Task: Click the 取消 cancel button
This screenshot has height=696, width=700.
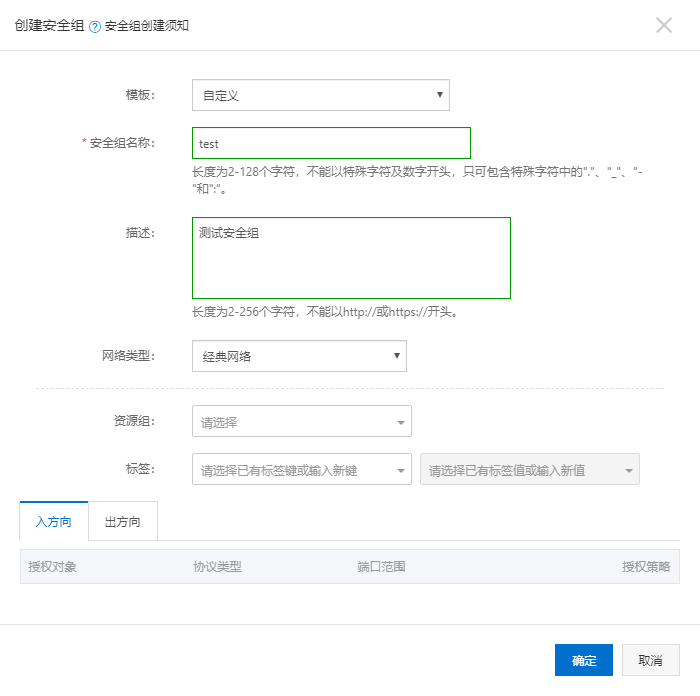Action: click(x=650, y=660)
